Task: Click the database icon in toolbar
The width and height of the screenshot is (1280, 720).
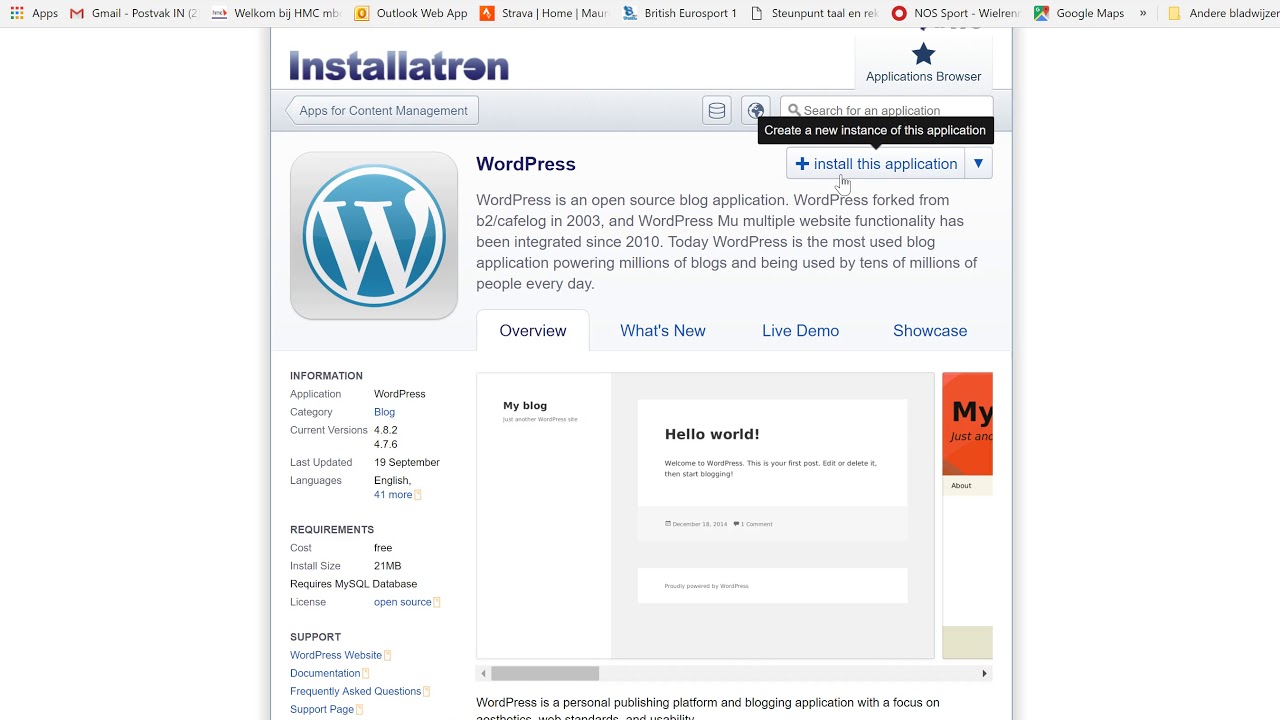Action: [x=717, y=111]
